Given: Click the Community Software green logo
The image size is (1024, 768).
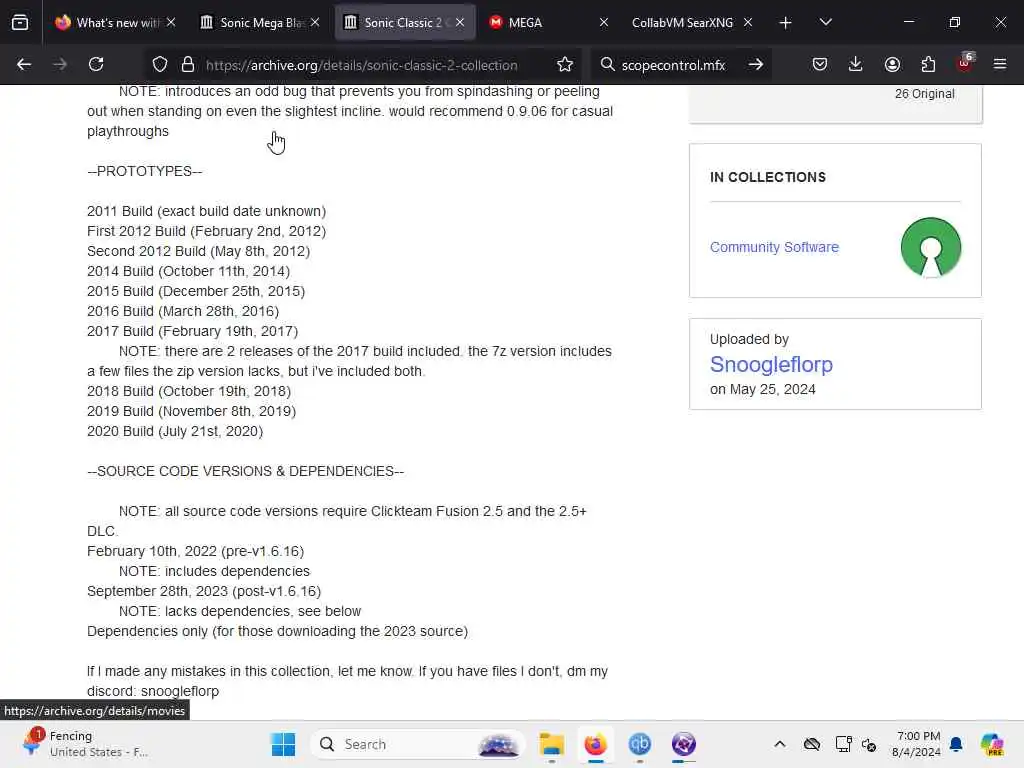Looking at the screenshot, I should click(931, 248).
